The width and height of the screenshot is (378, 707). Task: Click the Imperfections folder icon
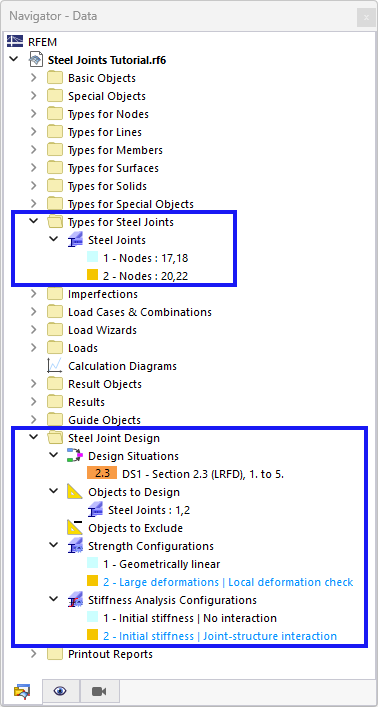pyautogui.click(x=55, y=294)
